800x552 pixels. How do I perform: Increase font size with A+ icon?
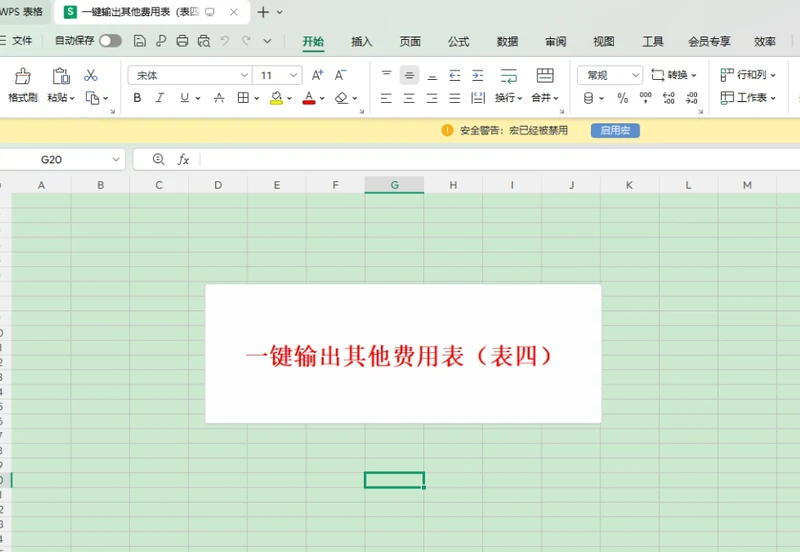[x=317, y=76]
